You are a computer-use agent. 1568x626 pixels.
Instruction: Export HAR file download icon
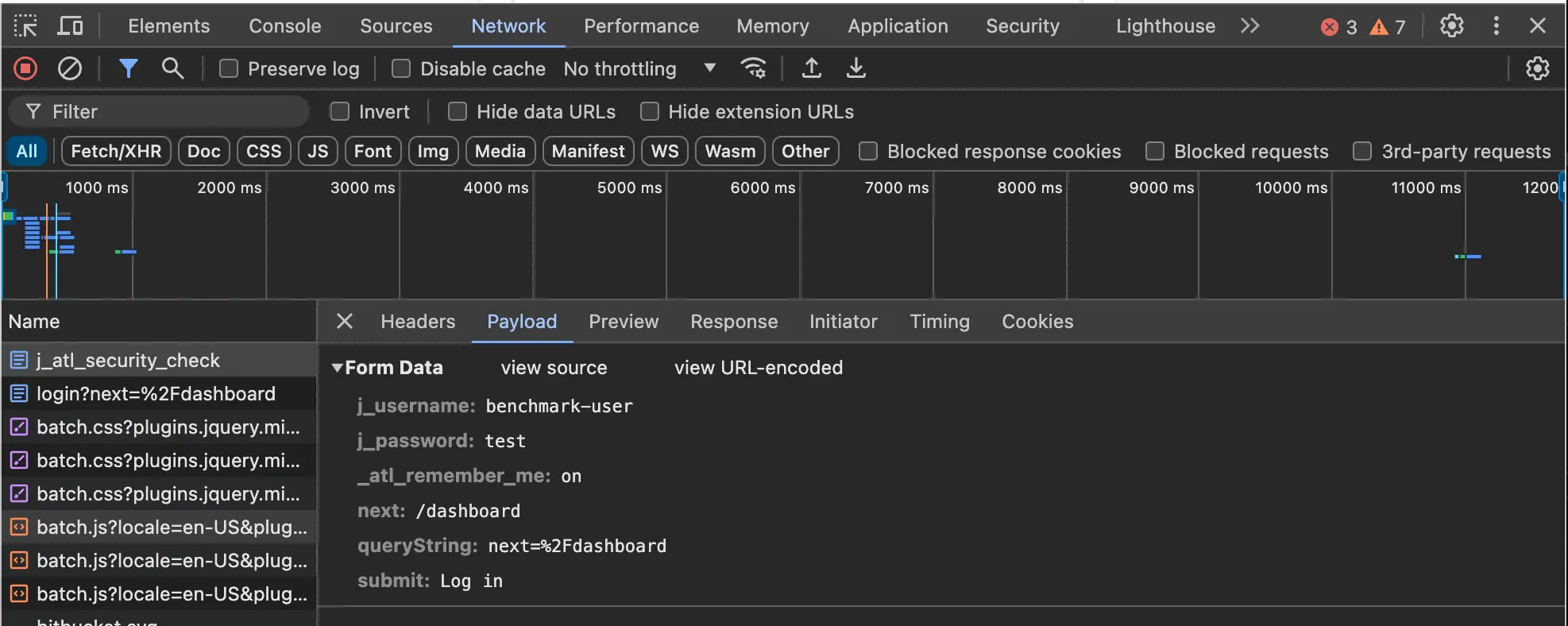(x=855, y=69)
